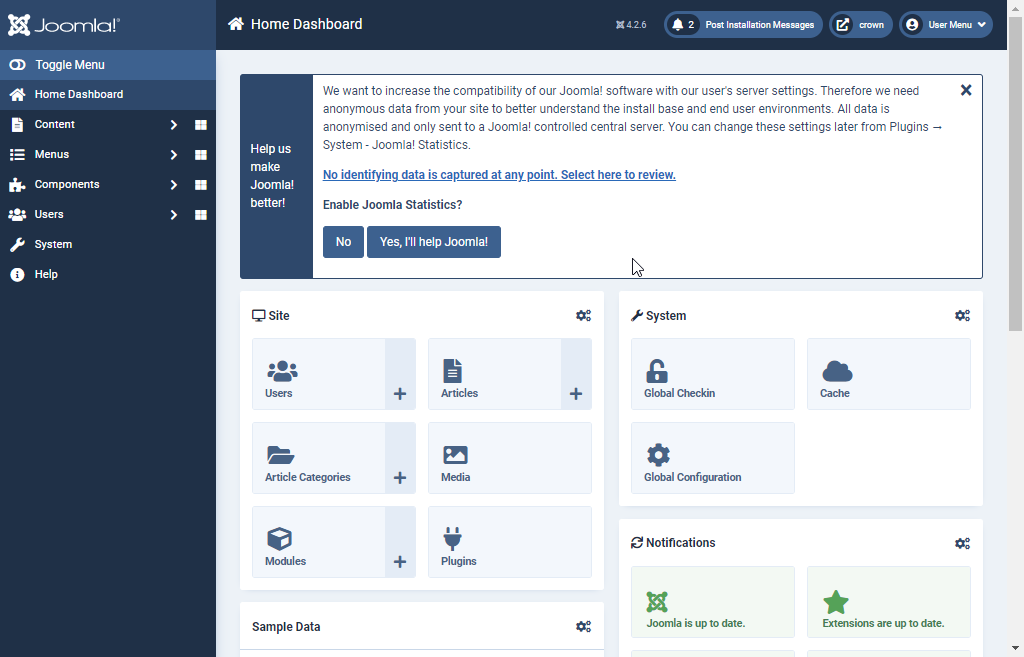The image size is (1024, 657).
Task: Open Sample Data module settings gear
Action: 583,627
